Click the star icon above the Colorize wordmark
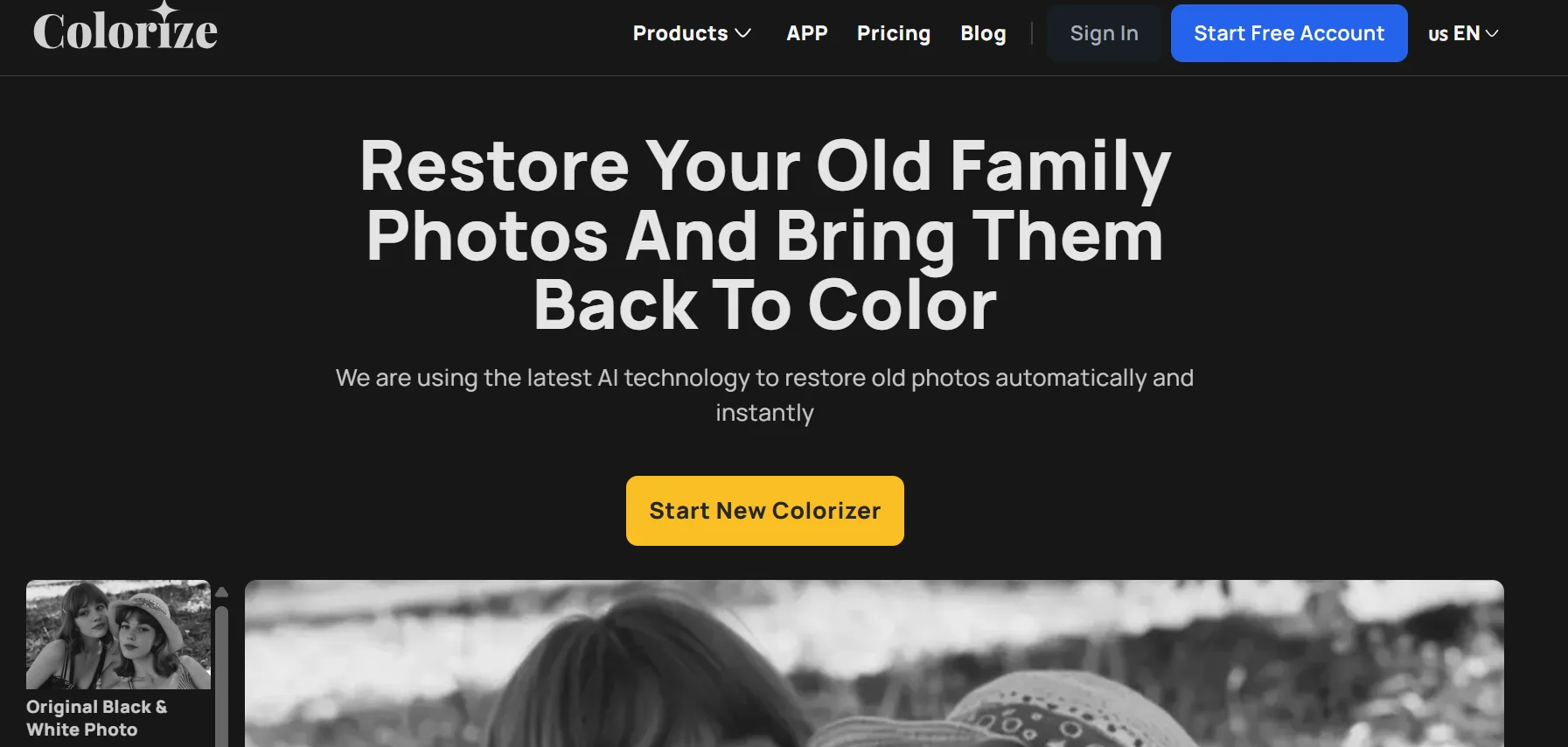1568x747 pixels. click(x=163, y=9)
